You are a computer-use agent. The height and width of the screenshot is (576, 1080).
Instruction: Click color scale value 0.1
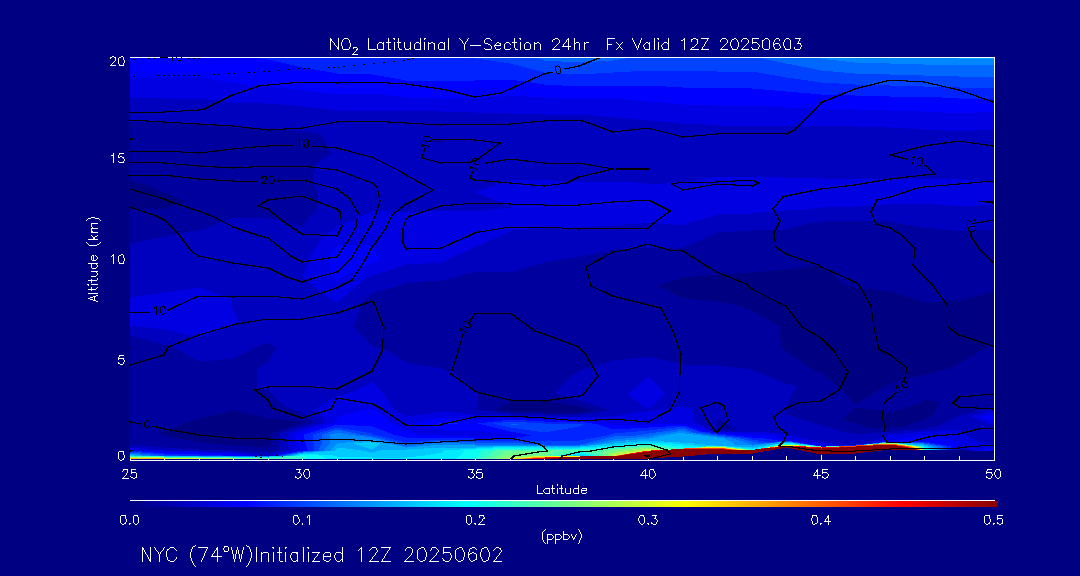(x=302, y=521)
